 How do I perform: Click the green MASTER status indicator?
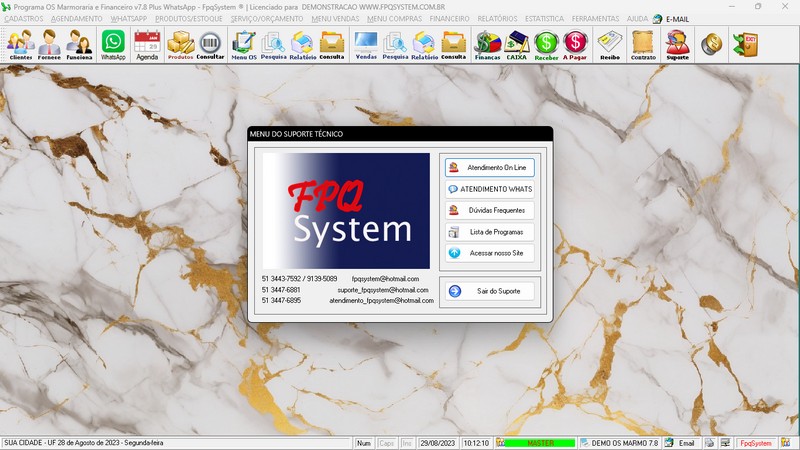540,443
